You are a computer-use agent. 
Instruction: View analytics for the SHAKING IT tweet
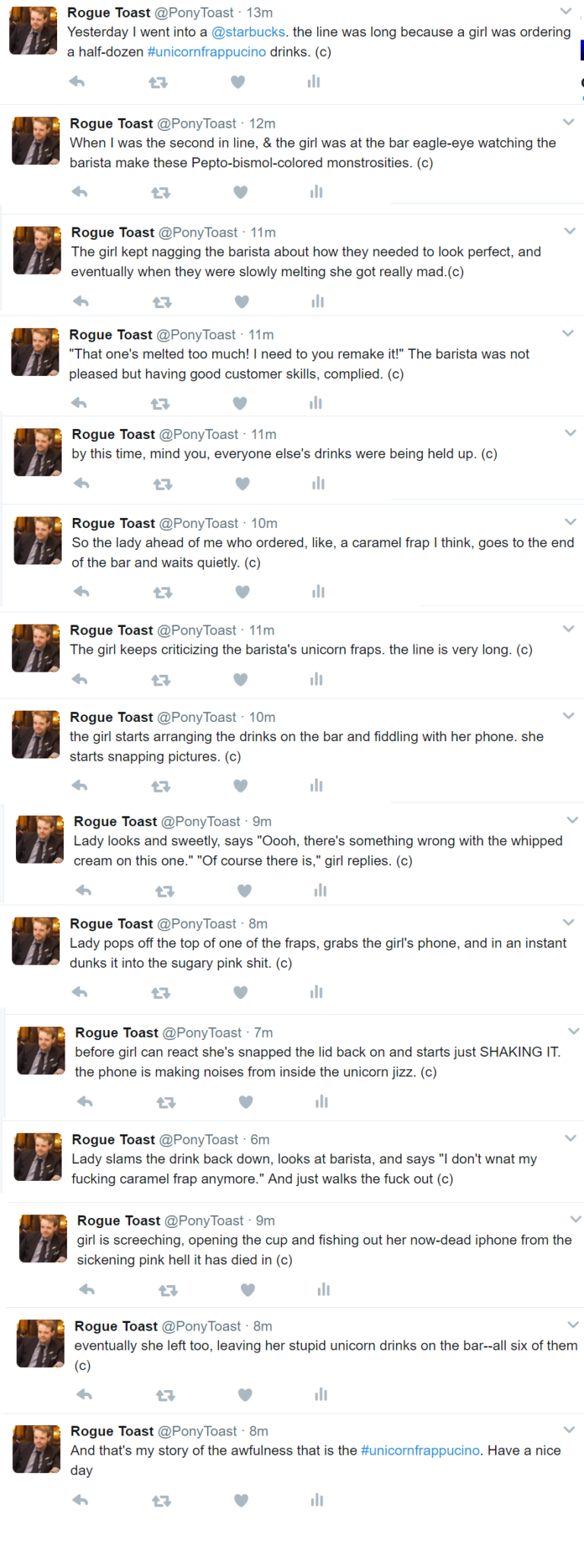322,1102
